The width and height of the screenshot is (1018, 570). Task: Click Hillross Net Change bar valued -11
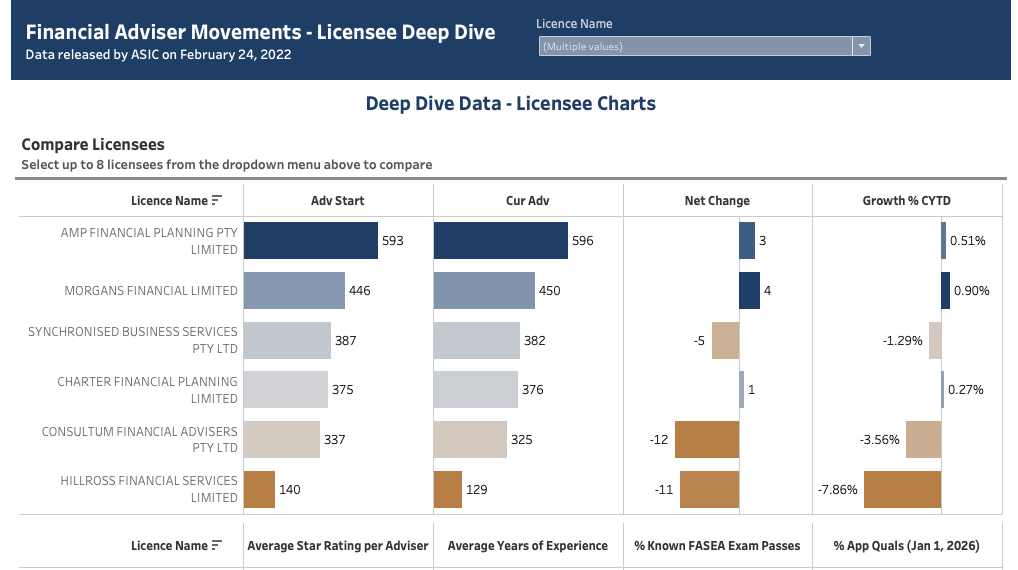tap(710, 489)
